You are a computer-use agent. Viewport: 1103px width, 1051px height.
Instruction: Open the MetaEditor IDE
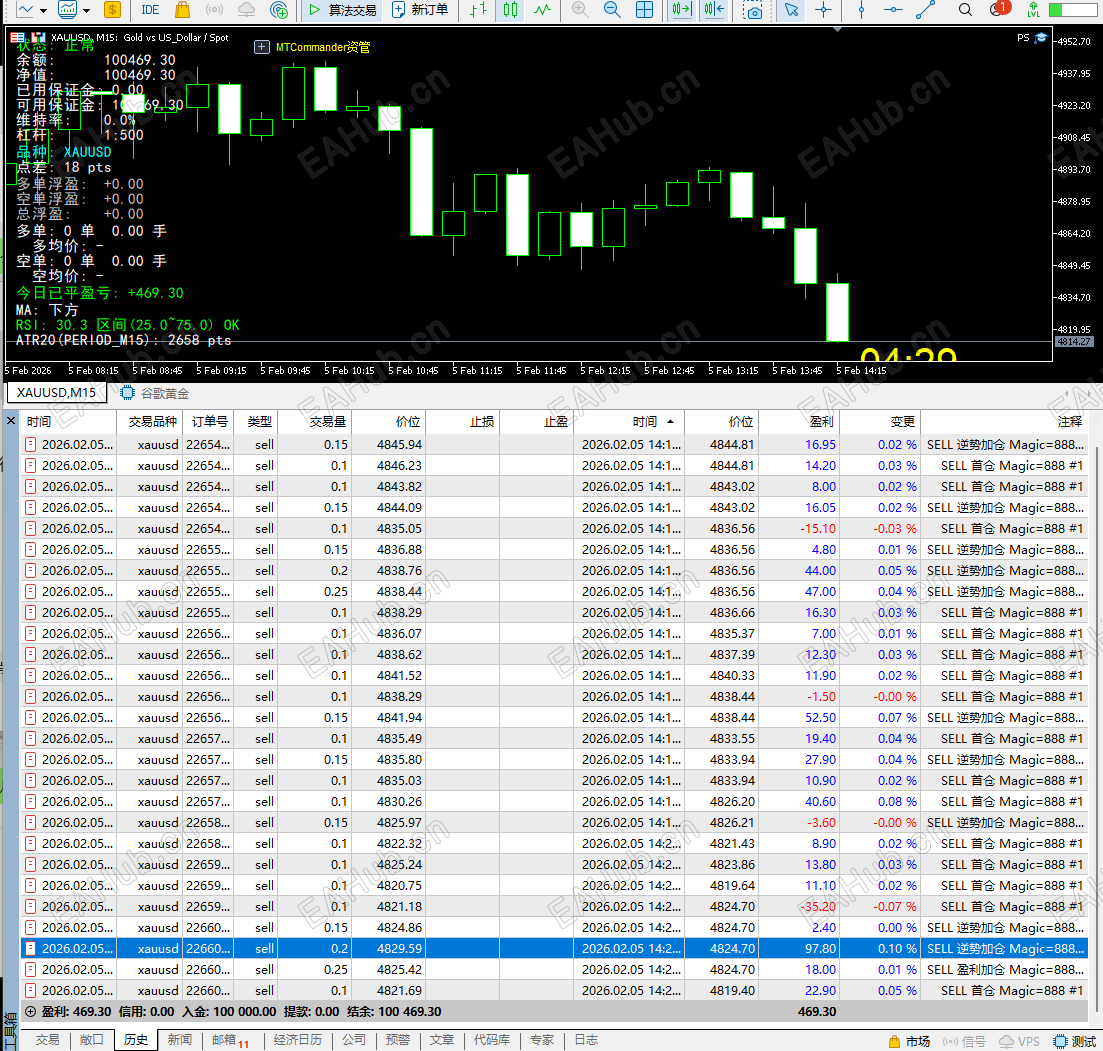click(x=150, y=10)
